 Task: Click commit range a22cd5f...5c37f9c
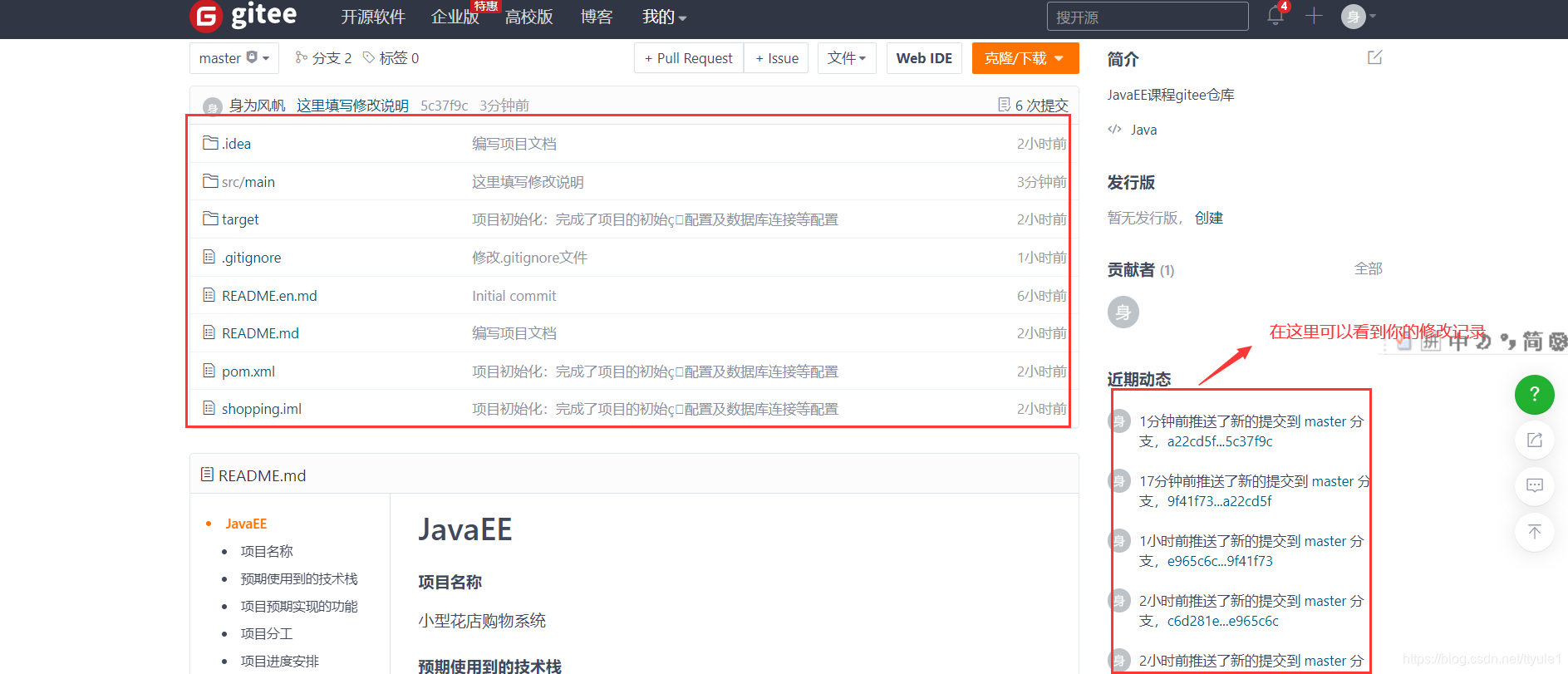[x=1220, y=441]
